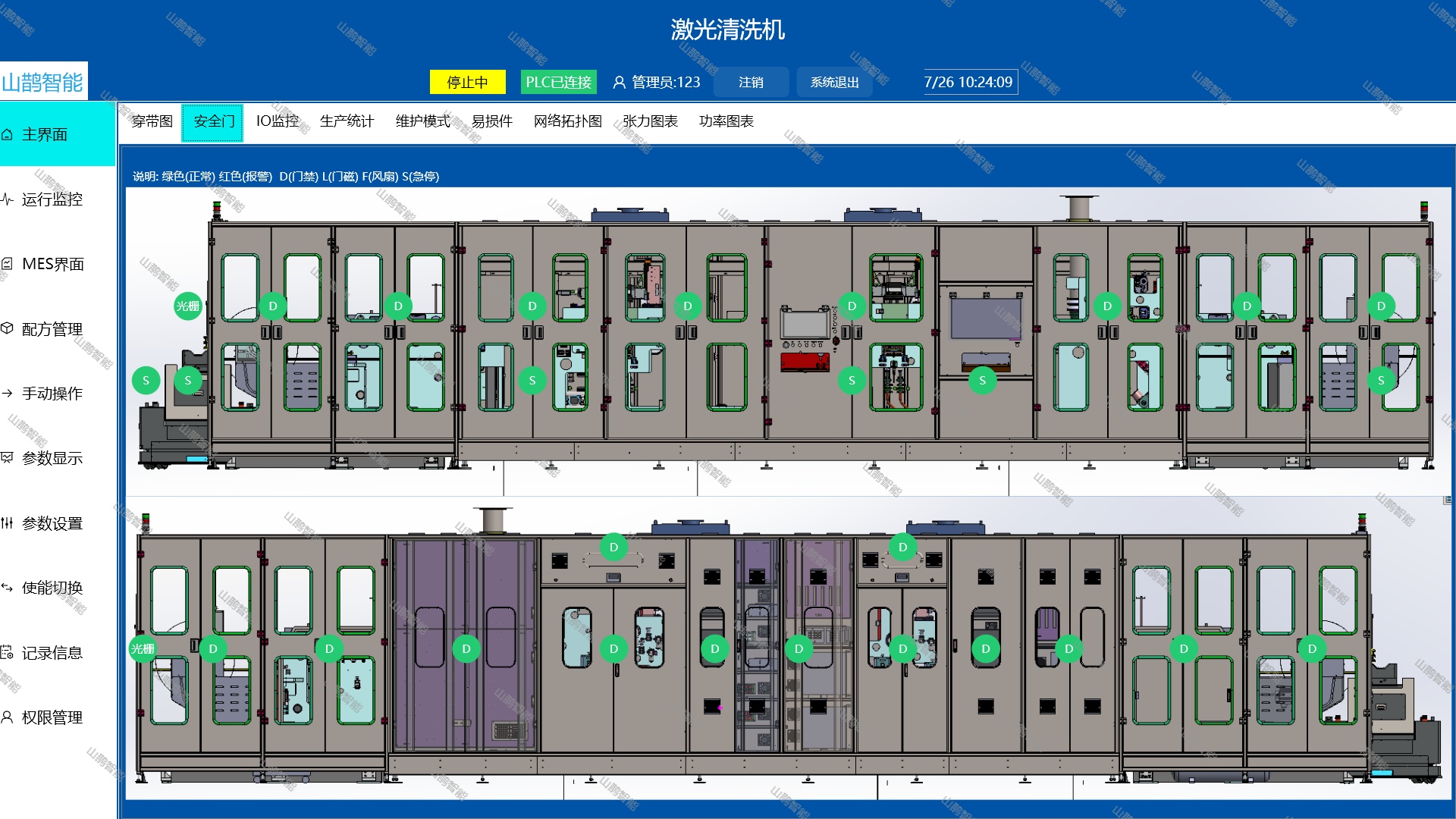Click the yellow 停止中 status indicator
The height and width of the screenshot is (819, 1456).
point(467,83)
